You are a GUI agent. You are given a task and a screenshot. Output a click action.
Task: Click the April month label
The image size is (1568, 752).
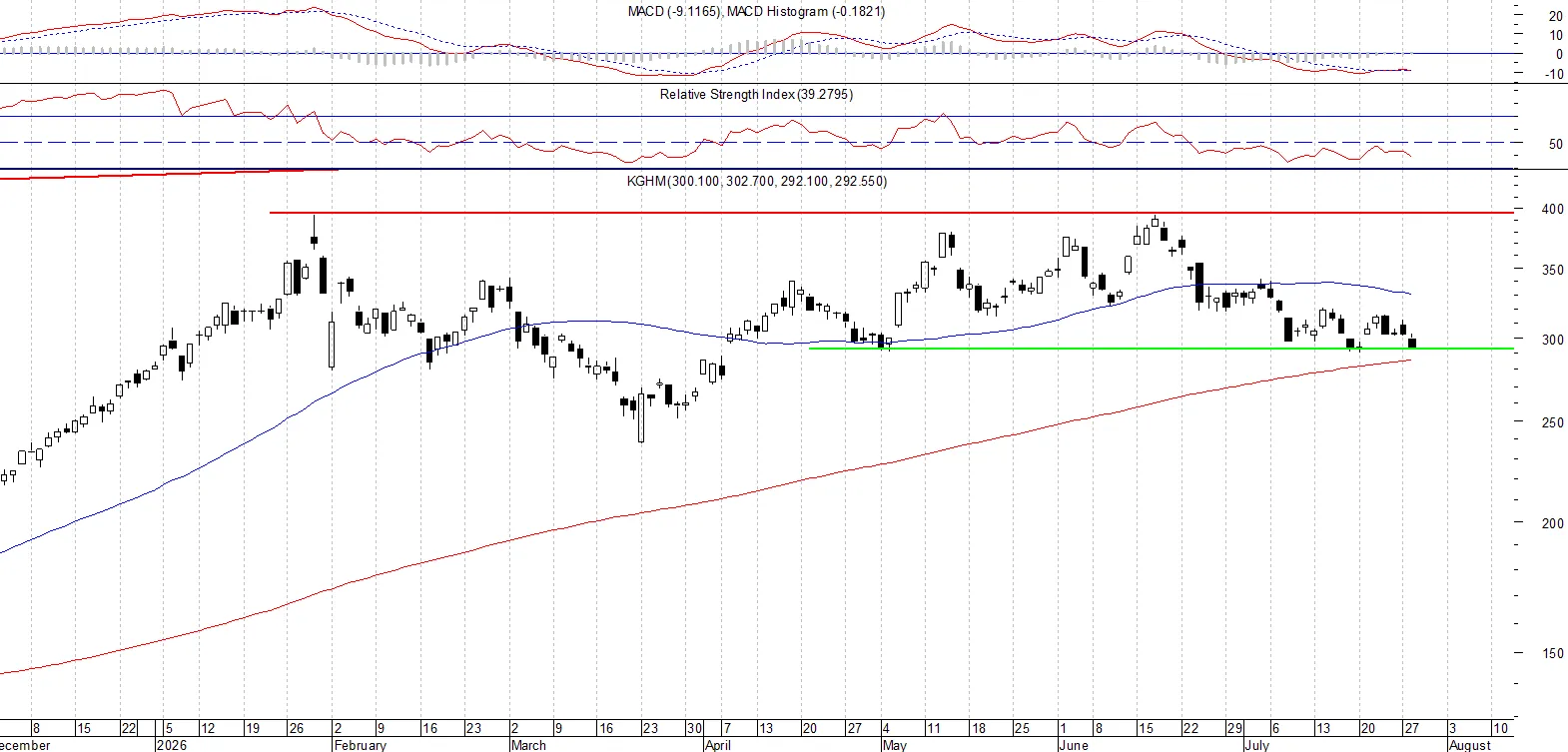[718, 745]
